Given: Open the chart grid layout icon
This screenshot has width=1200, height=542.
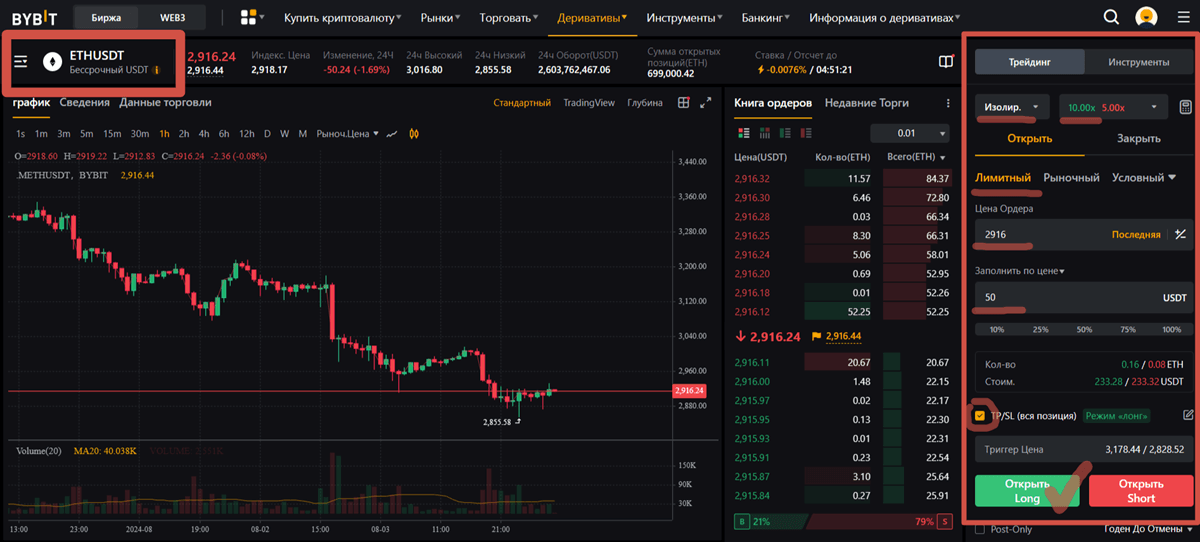Looking at the screenshot, I should tap(684, 102).
